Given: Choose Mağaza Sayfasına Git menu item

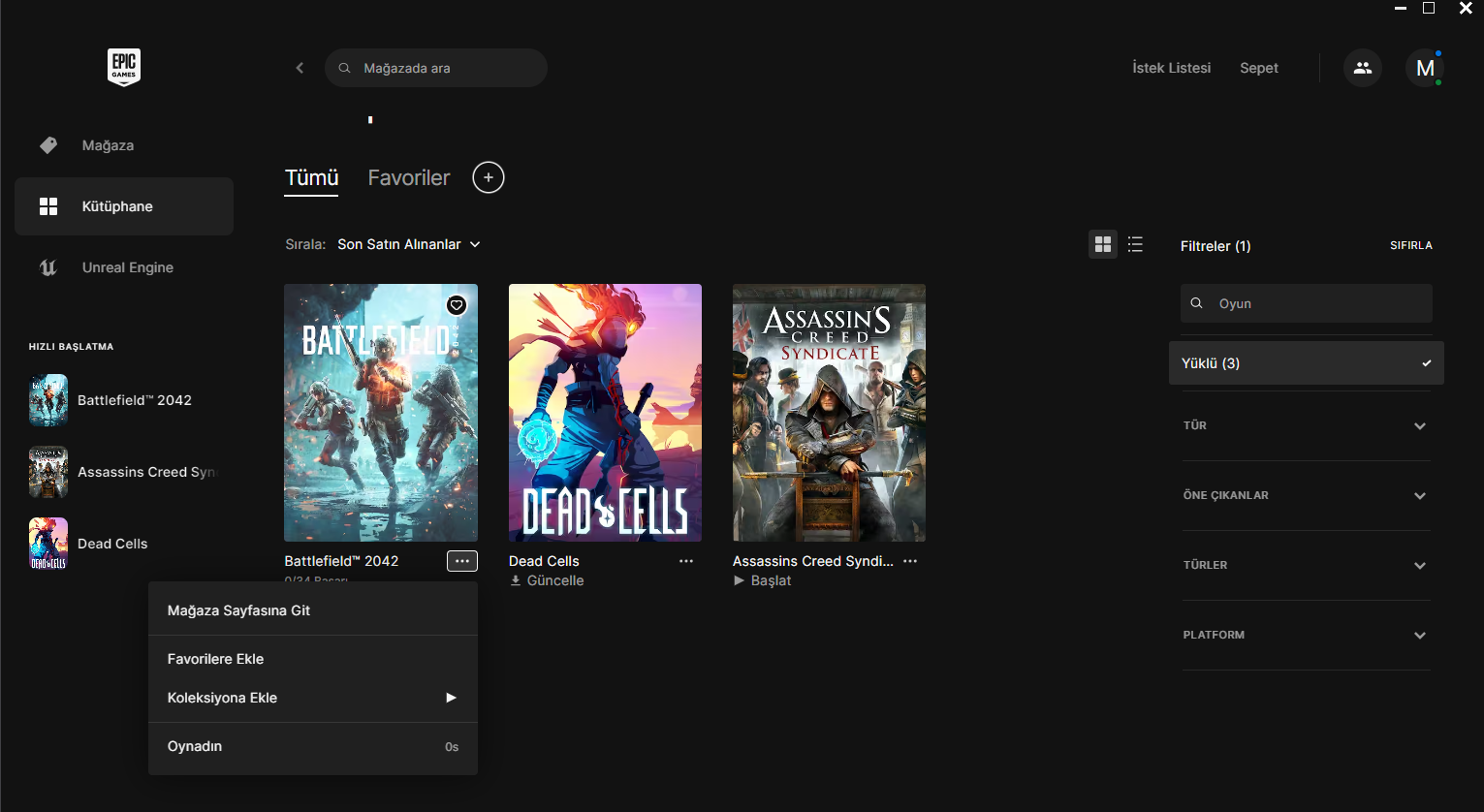Looking at the screenshot, I should [x=313, y=610].
